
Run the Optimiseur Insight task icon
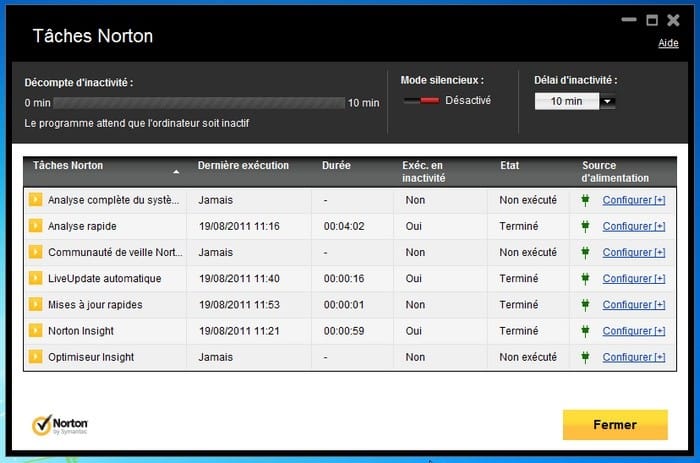[x=35, y=357]
